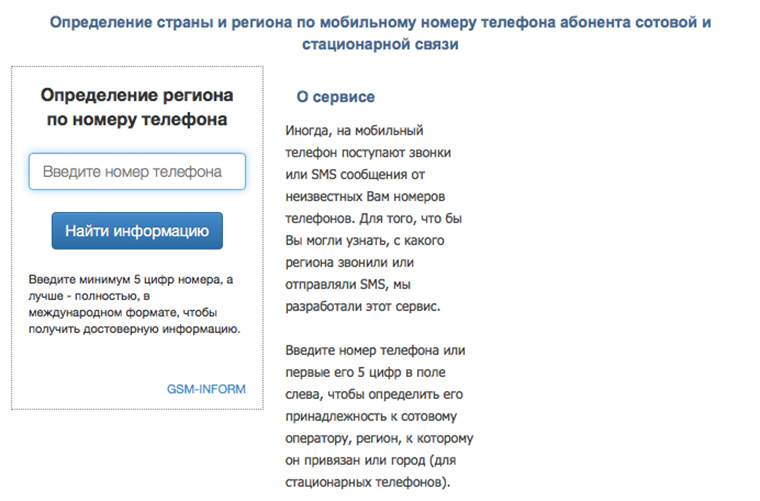
Task: Click the hint line 'международном формате, чтобы'
Action: tap(123, 313)
